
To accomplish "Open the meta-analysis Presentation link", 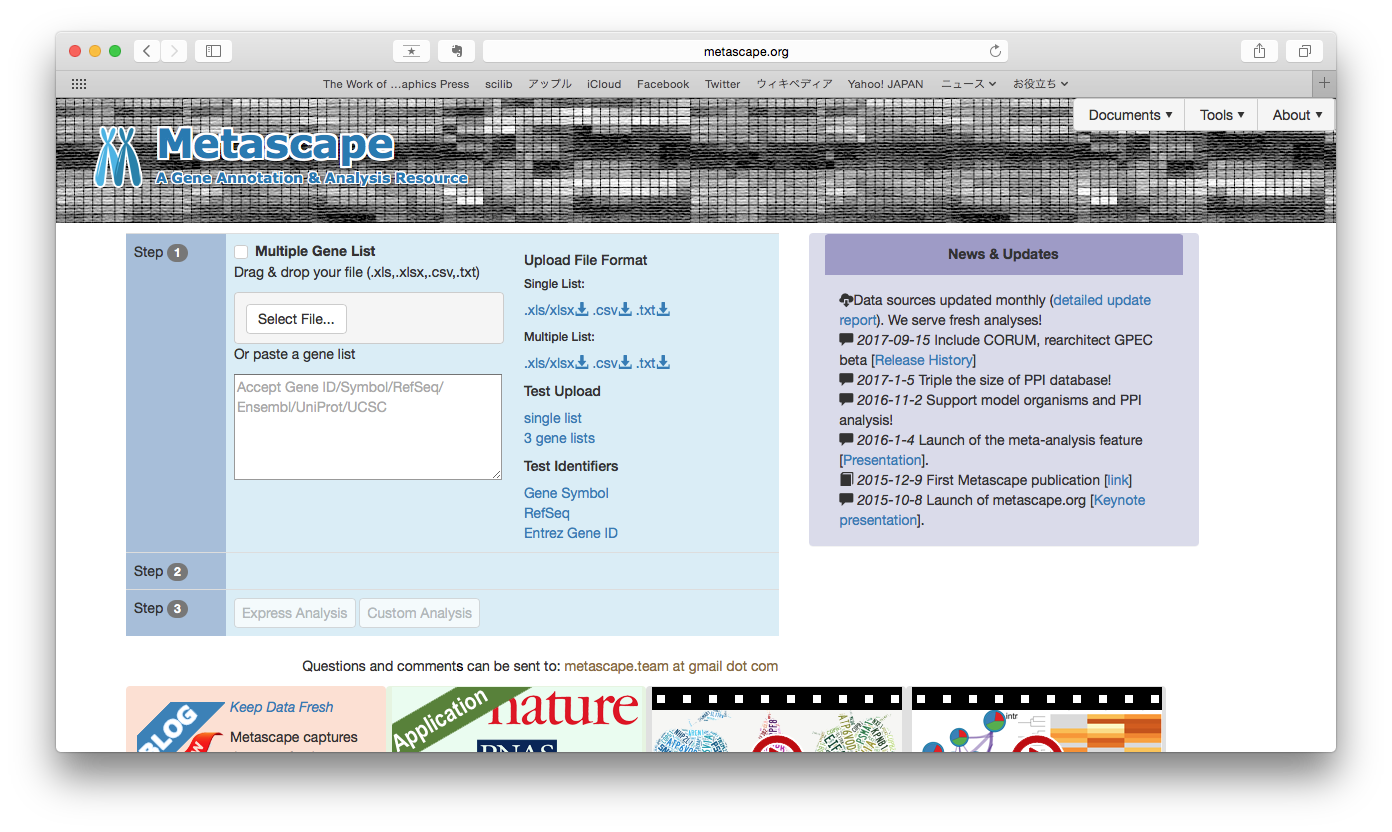I will (x=883, y=460).
